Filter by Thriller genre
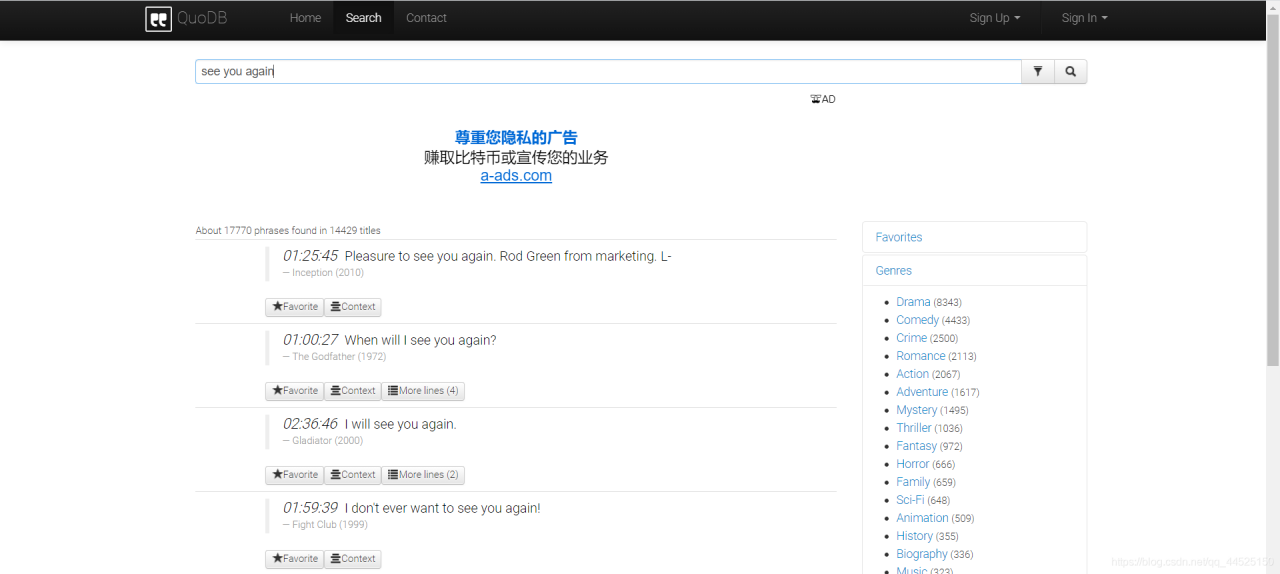 click(x=913, y=428)
